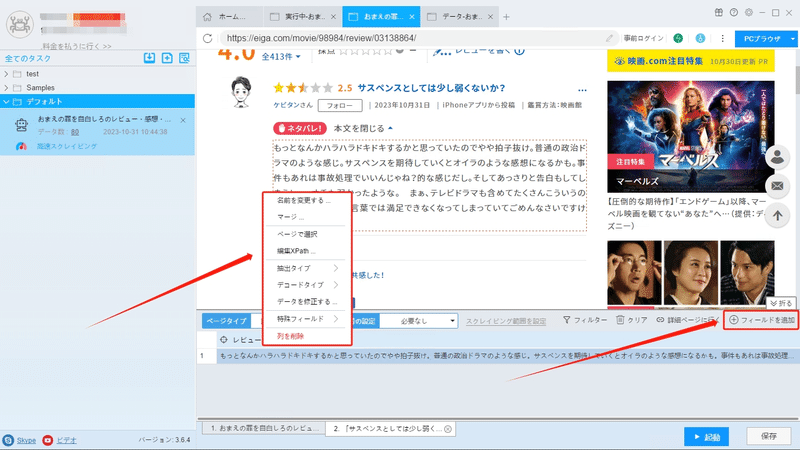The width and height of the screenshot is (800, 450).
Task: Open help via question mark icon
Action: click(x=734, y=13)
